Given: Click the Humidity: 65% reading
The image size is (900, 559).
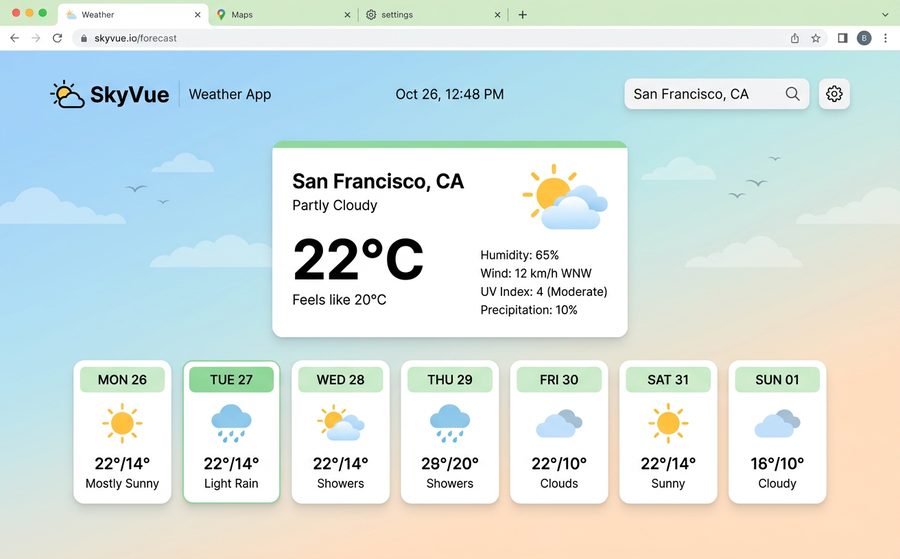Looking at the screenshot, I should [x=519, y=255].
